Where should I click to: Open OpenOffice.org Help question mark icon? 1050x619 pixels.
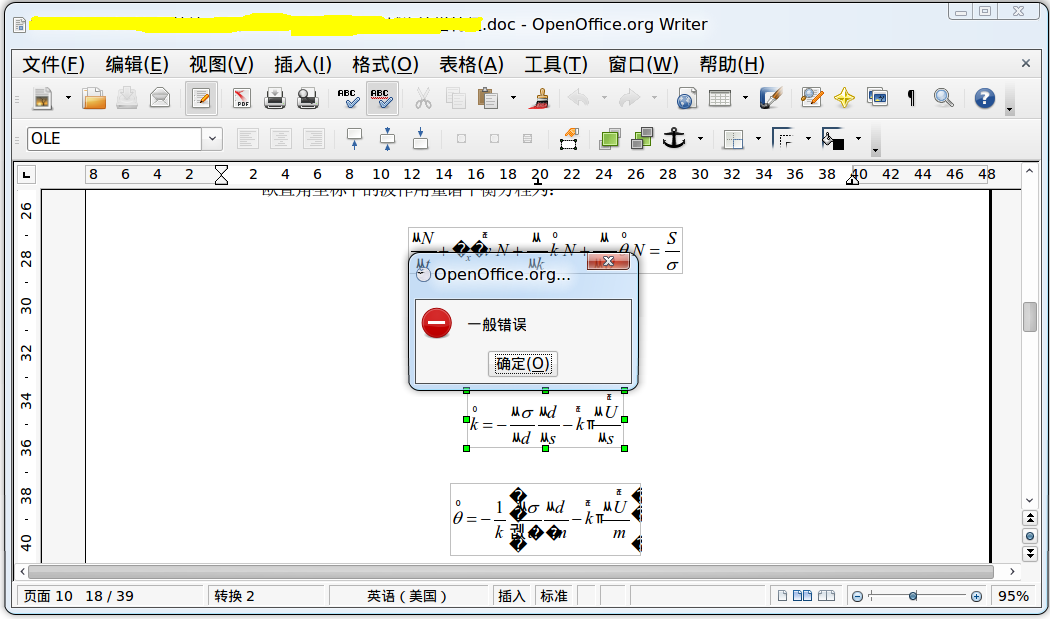tap(984, 98)
